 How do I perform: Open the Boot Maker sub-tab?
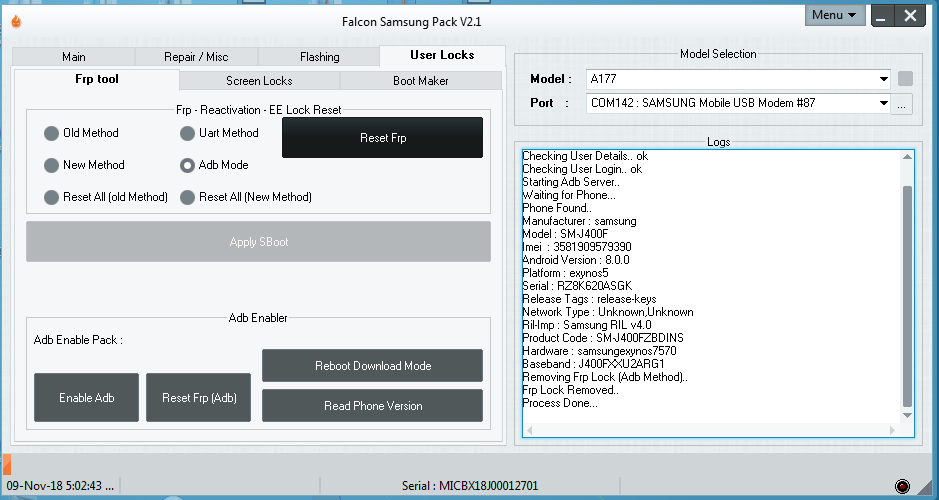click(x=420, y=81)
